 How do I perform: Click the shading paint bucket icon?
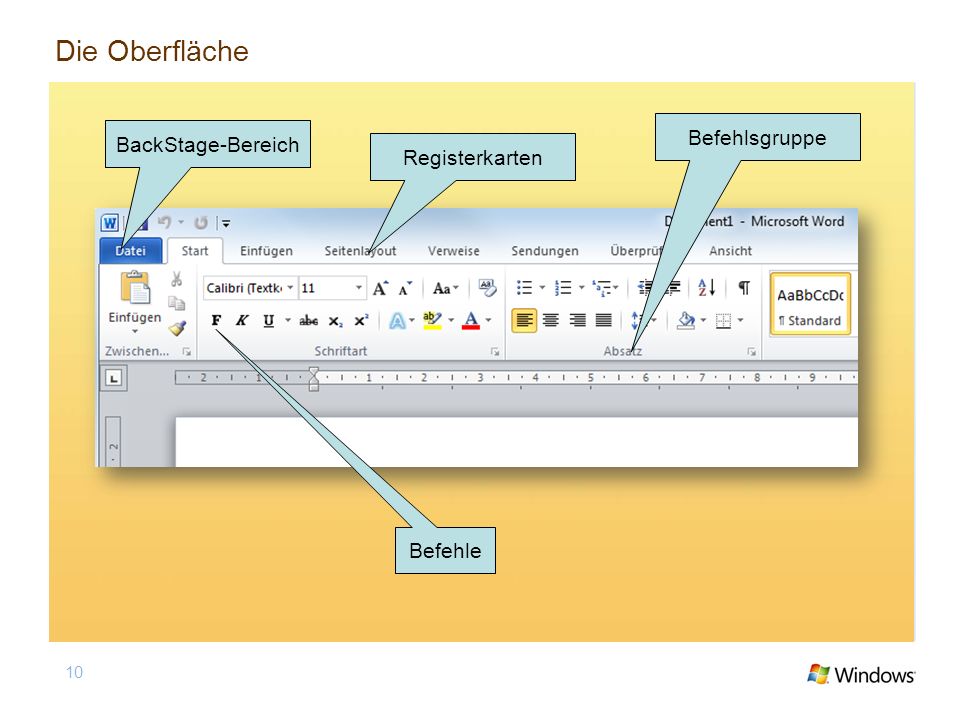pyautogui.click(x=686, y=320)
